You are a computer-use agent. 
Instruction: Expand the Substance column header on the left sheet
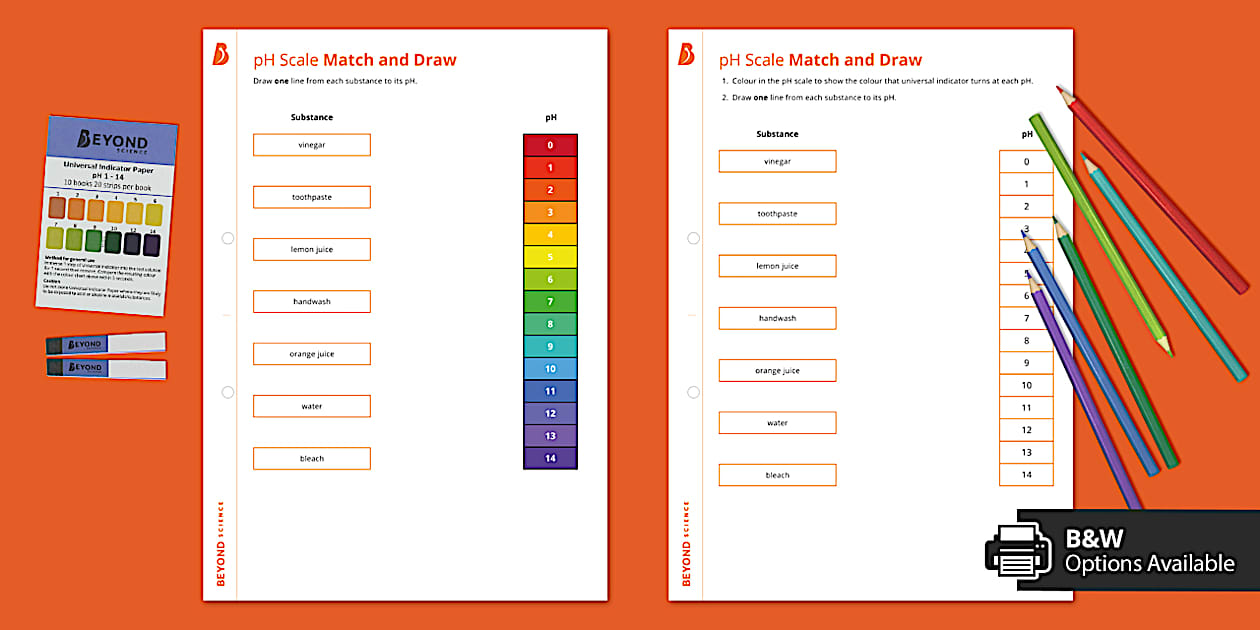(x=312, y=117)
